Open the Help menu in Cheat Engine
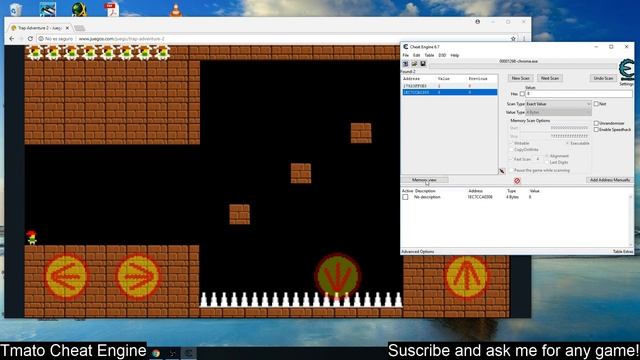The width and height of the screenshot is (640, 360). click(455, 55)
